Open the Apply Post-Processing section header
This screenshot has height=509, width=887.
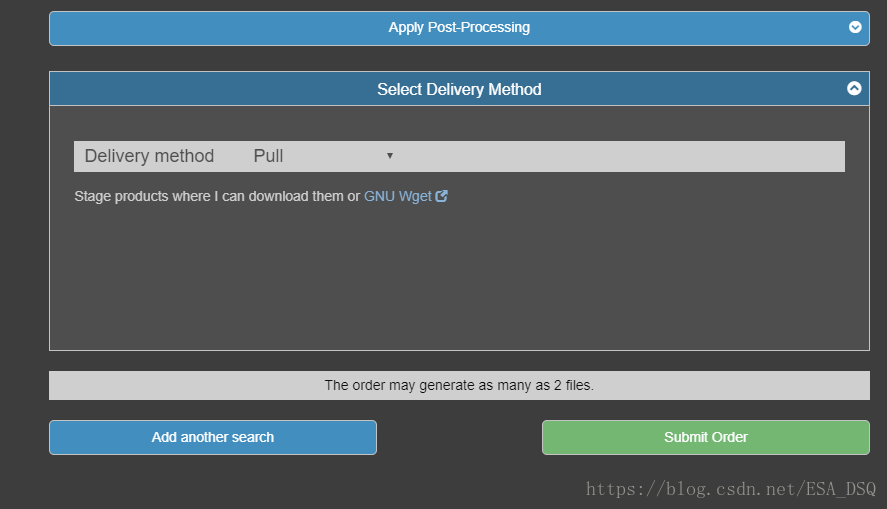pos(459,28)
